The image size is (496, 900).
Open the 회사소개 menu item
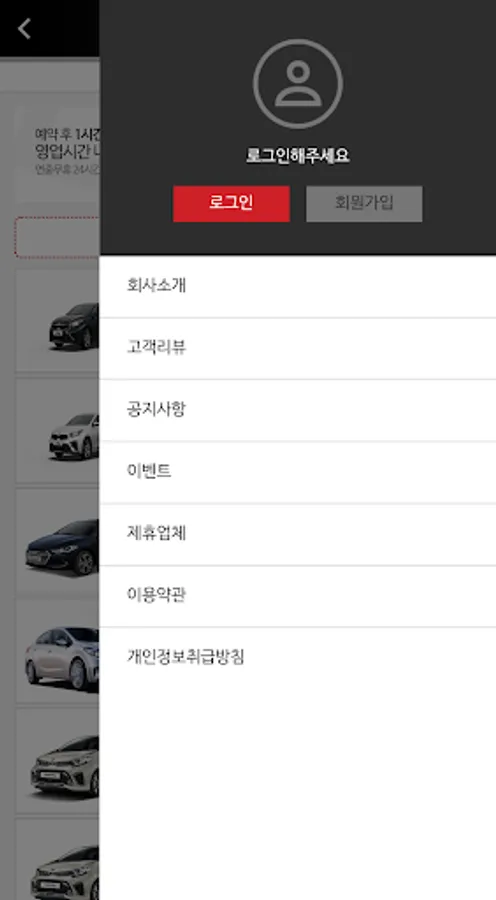(297, 286)
